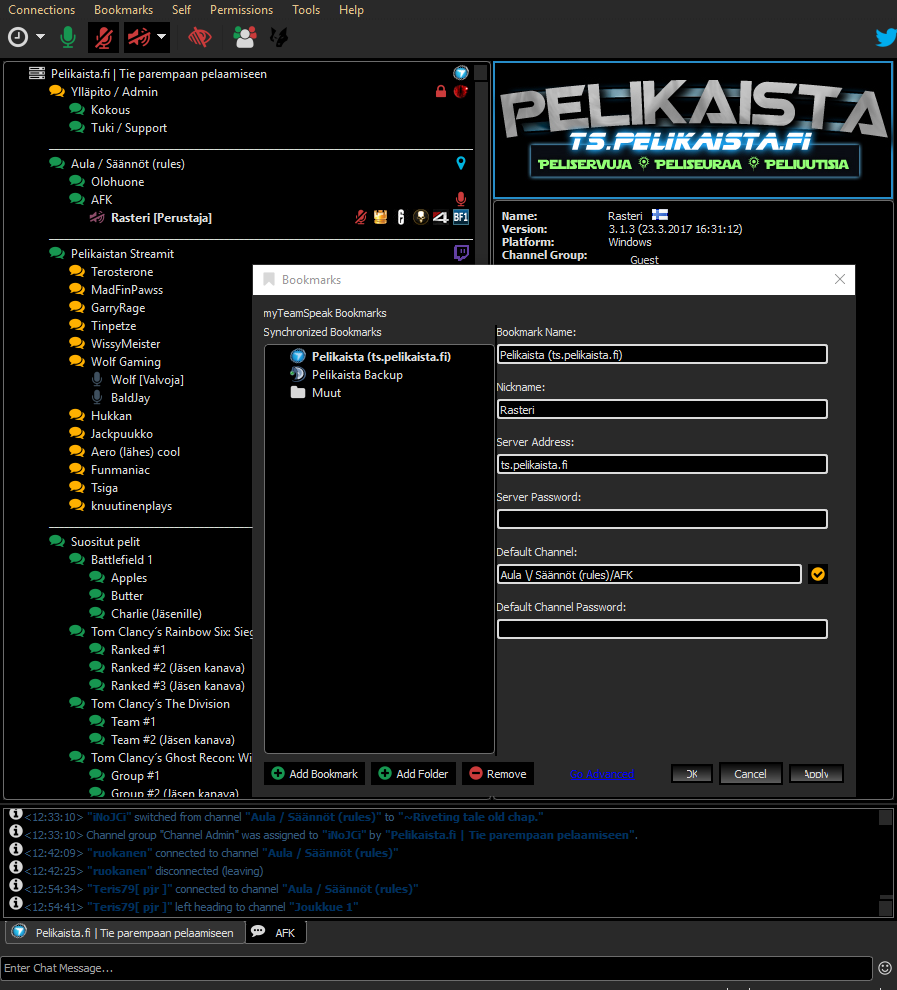Click OK in Bookmarks dialog

pos(692,774)
